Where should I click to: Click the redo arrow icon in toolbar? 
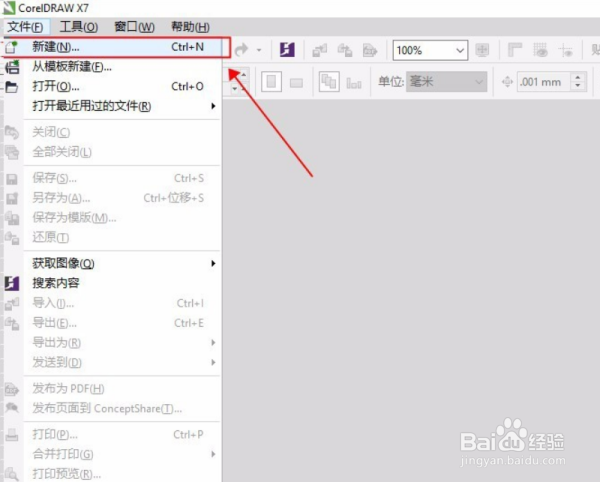pos(242,50)
